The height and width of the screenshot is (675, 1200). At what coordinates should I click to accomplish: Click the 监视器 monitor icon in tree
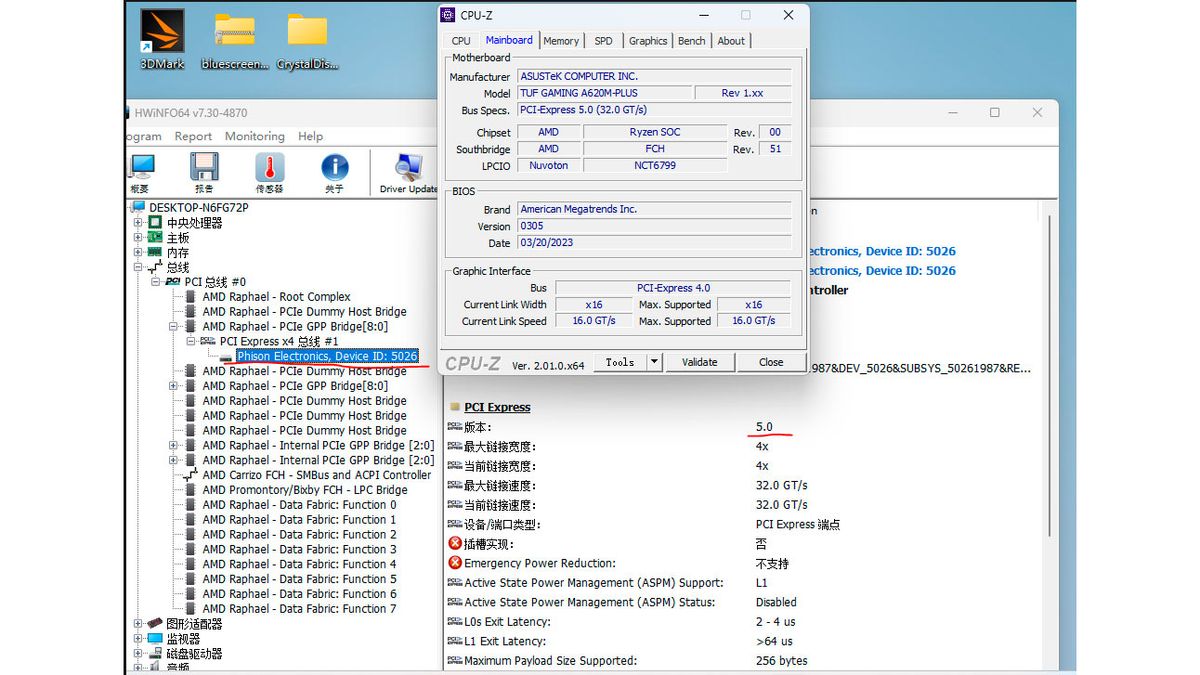(x=155, y=639)
